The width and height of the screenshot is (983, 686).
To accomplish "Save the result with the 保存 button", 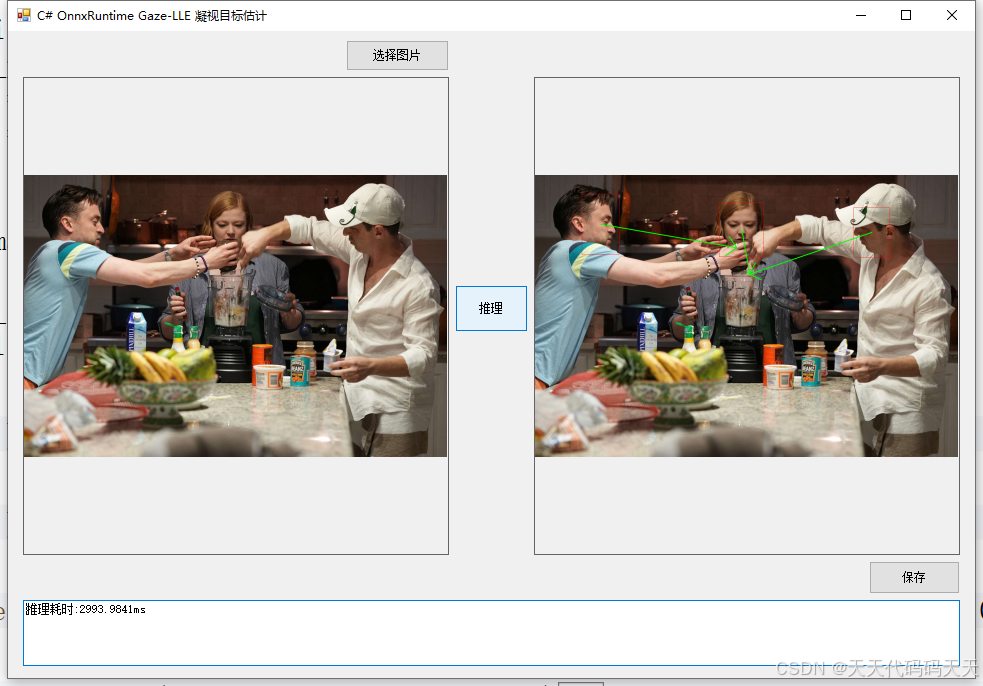I will 913,577.
